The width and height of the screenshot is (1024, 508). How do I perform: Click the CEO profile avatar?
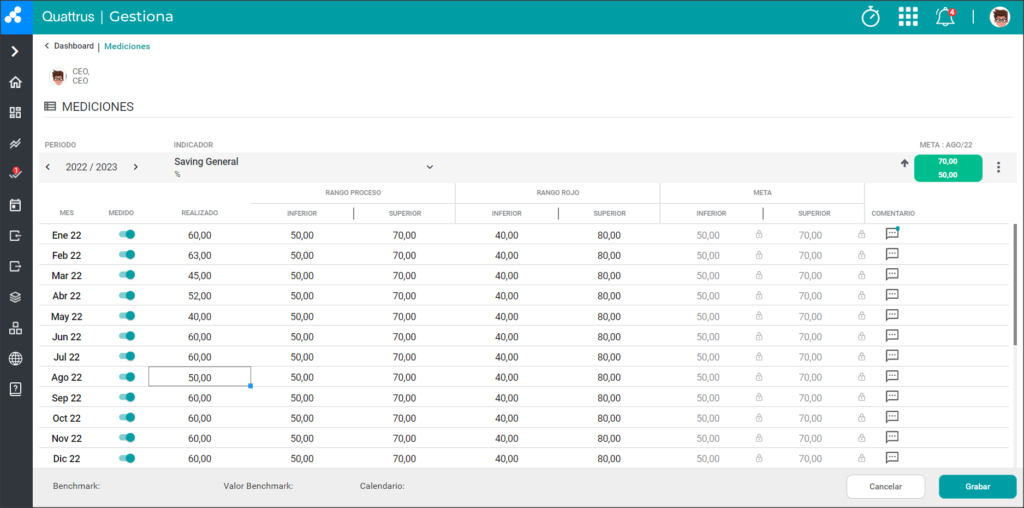tap(58, 76)
